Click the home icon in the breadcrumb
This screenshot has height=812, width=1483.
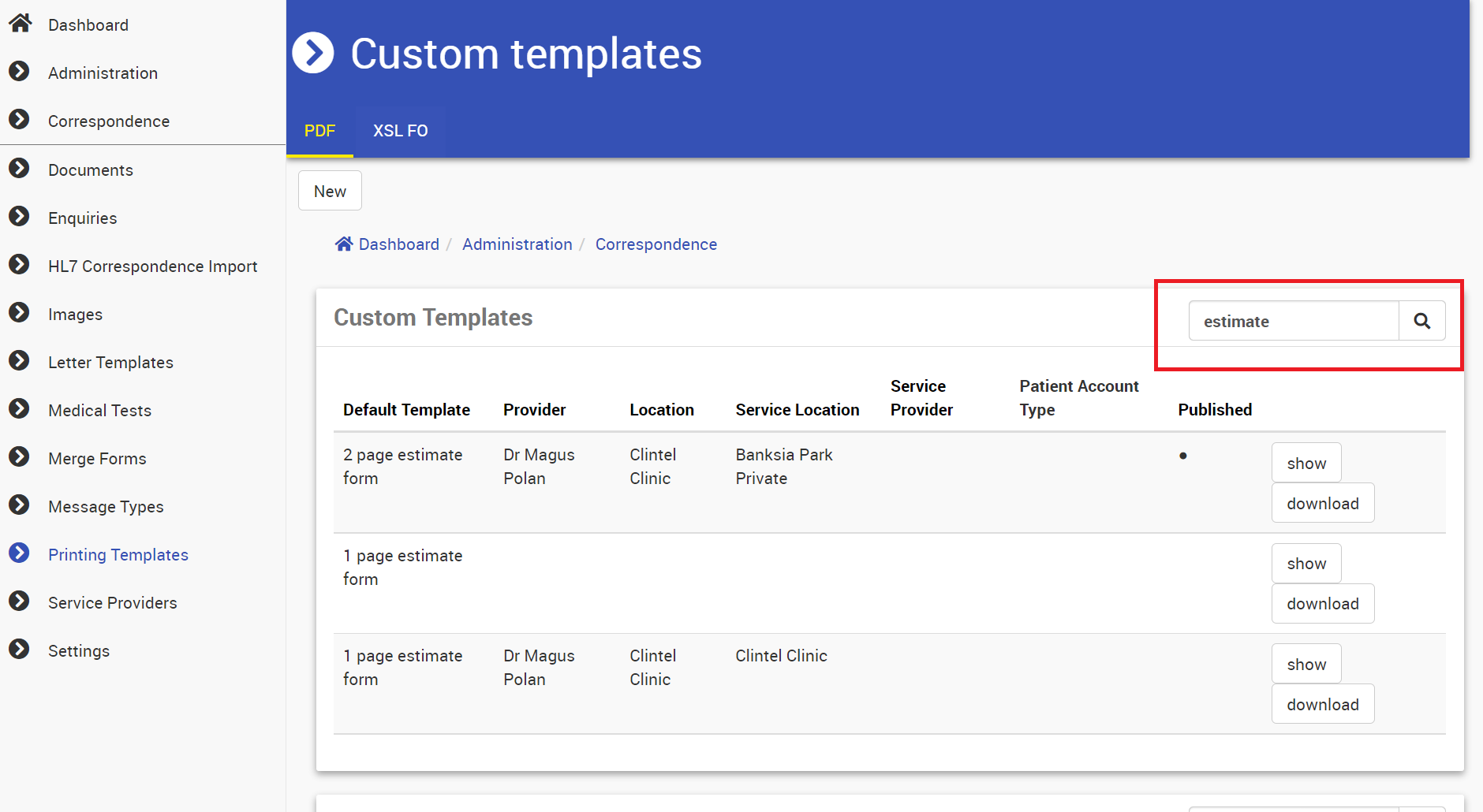pos(344,244)
